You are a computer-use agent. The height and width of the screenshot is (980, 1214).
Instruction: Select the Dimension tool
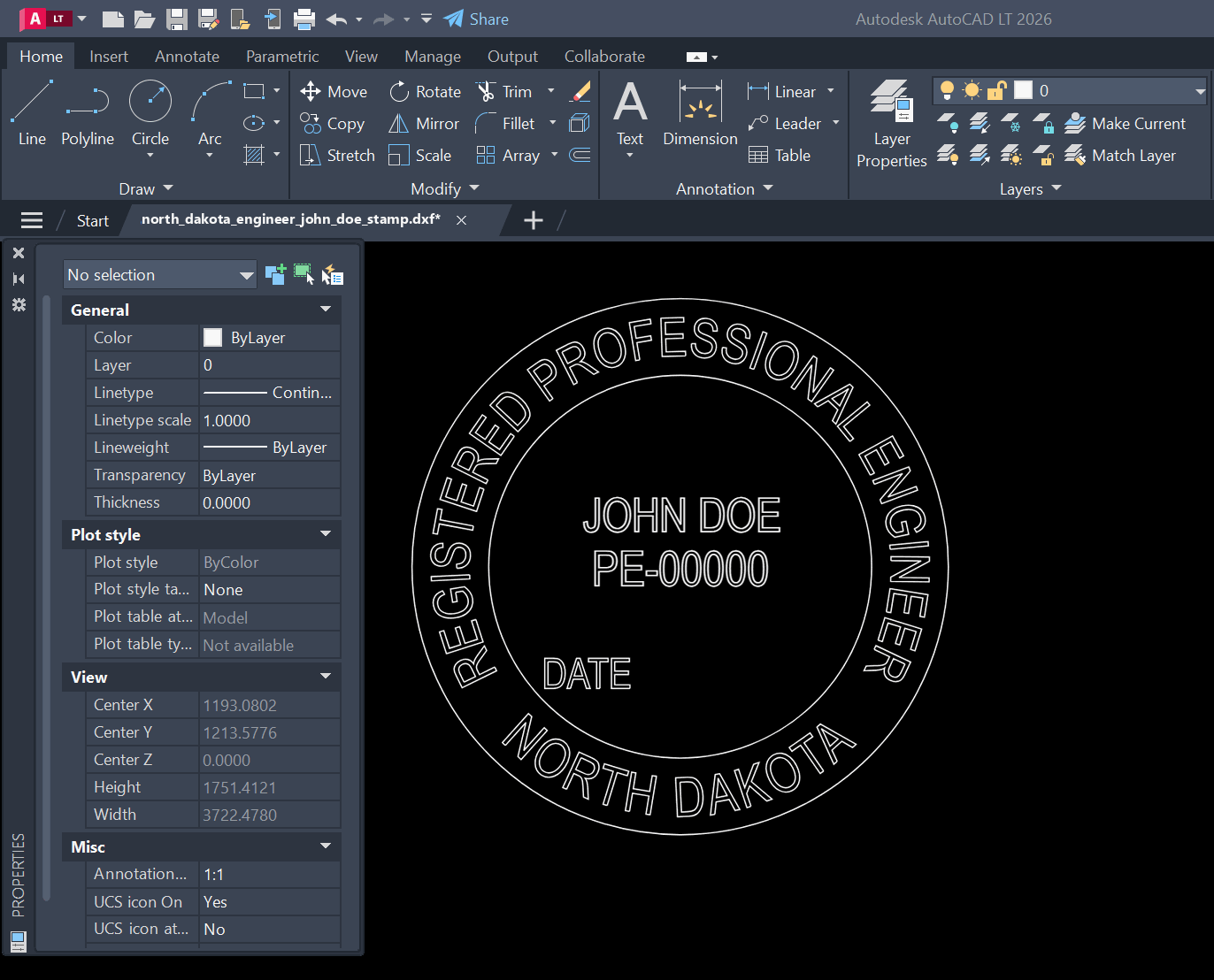click(x=700, y=113)
